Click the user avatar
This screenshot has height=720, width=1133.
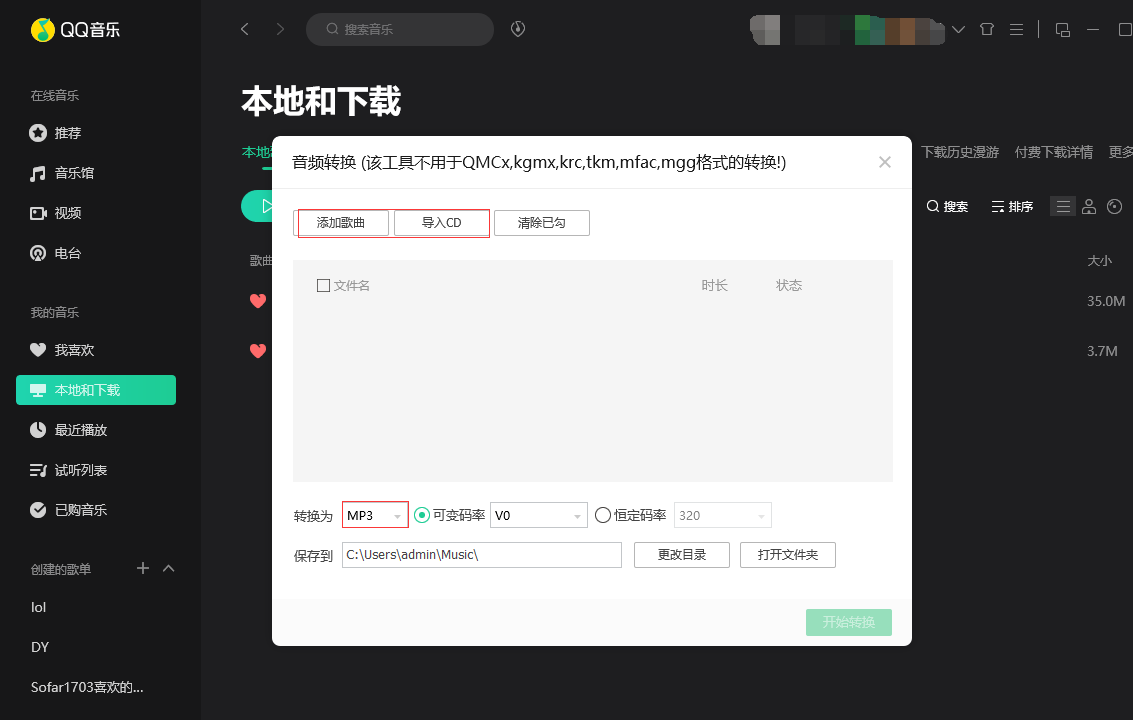pyautogui.click(x=765, y=30)
